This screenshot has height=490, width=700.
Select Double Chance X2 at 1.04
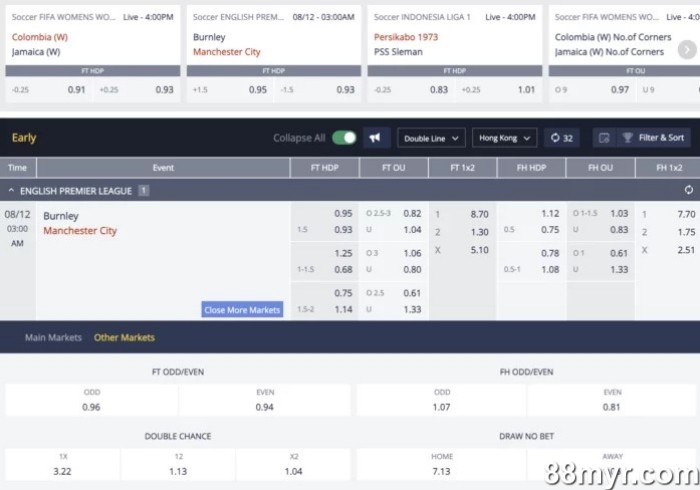pyautogui.click(x=293, y=464)
